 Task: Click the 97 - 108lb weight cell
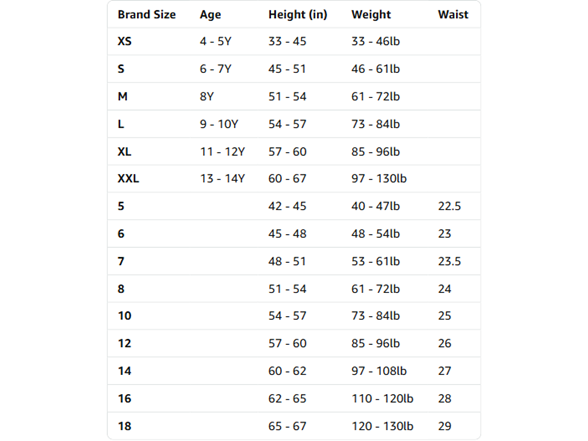tap(379, 371)
